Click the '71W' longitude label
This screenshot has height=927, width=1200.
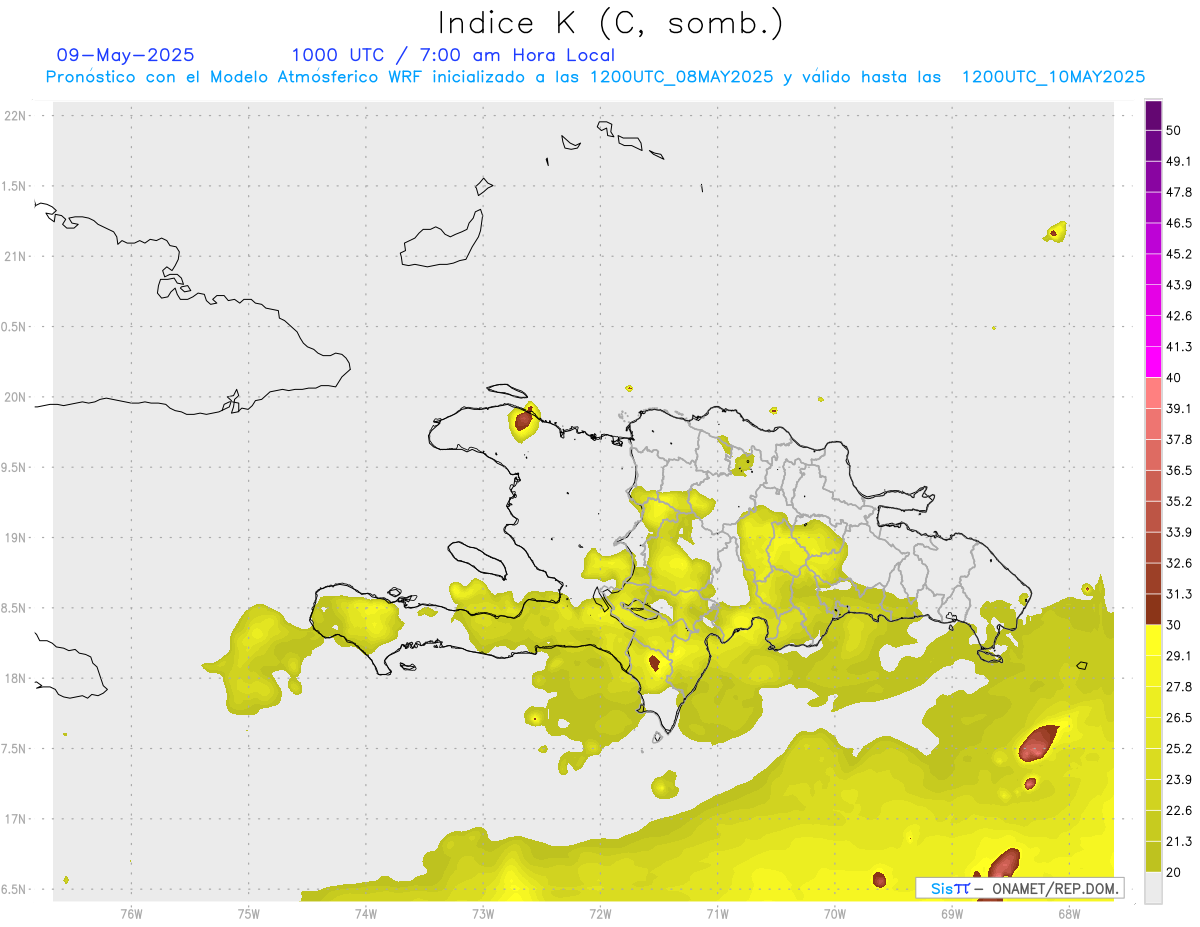click(x=717, y=913)
